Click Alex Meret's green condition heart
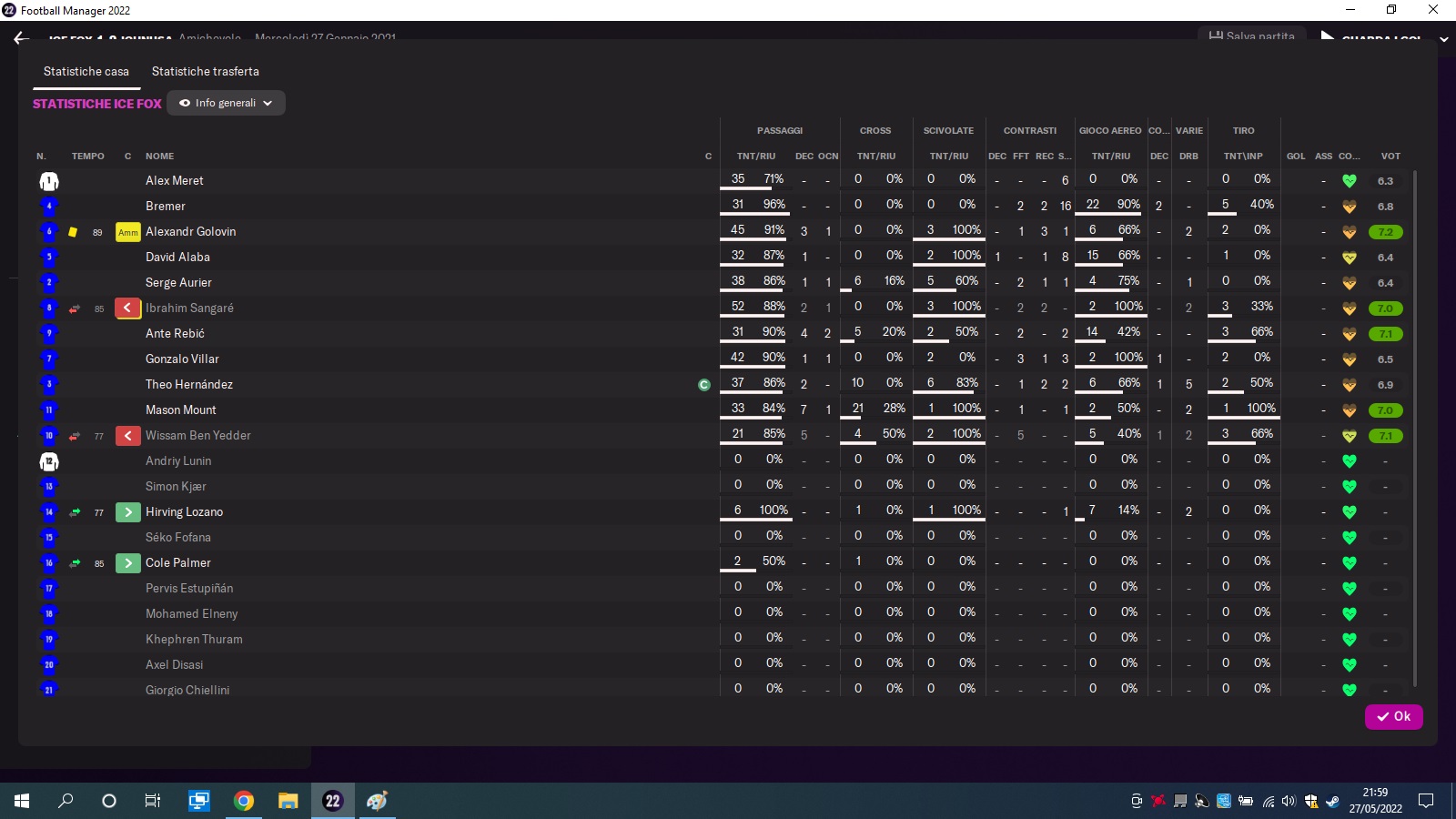 pyautogui.click(x=1350, y=181)
